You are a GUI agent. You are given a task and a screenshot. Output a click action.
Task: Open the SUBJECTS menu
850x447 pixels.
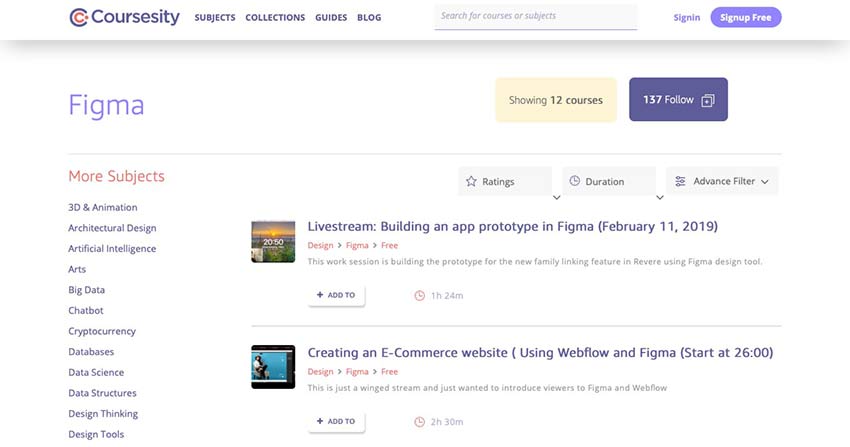(x=215, y=17)
